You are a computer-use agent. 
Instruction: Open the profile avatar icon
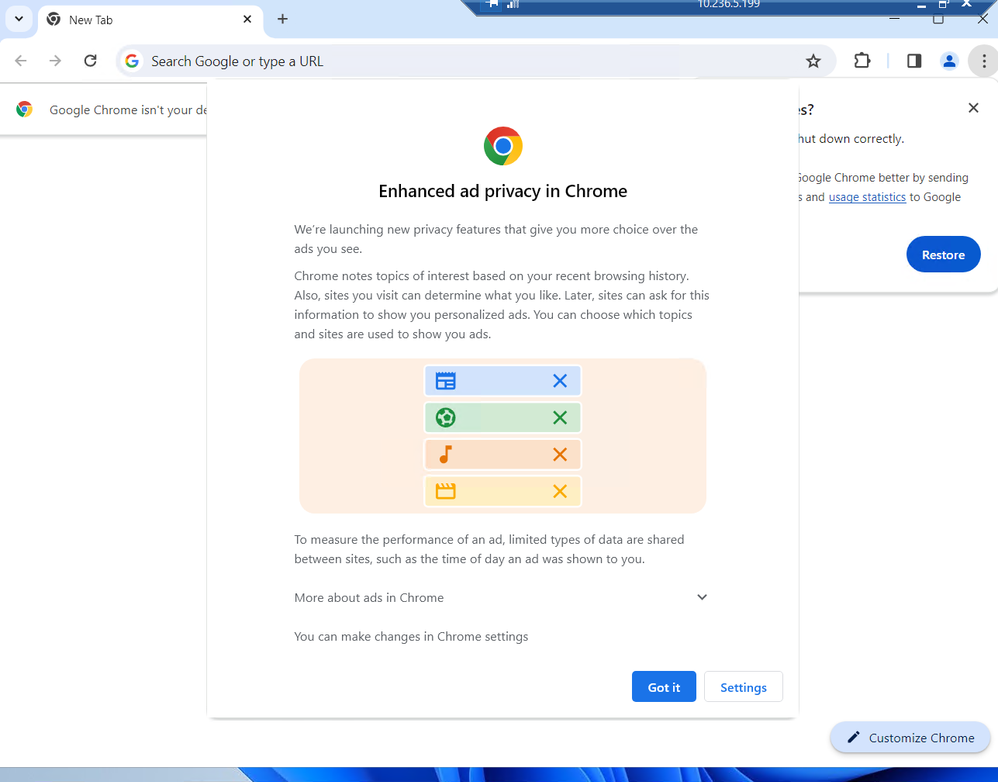(948, 61)
